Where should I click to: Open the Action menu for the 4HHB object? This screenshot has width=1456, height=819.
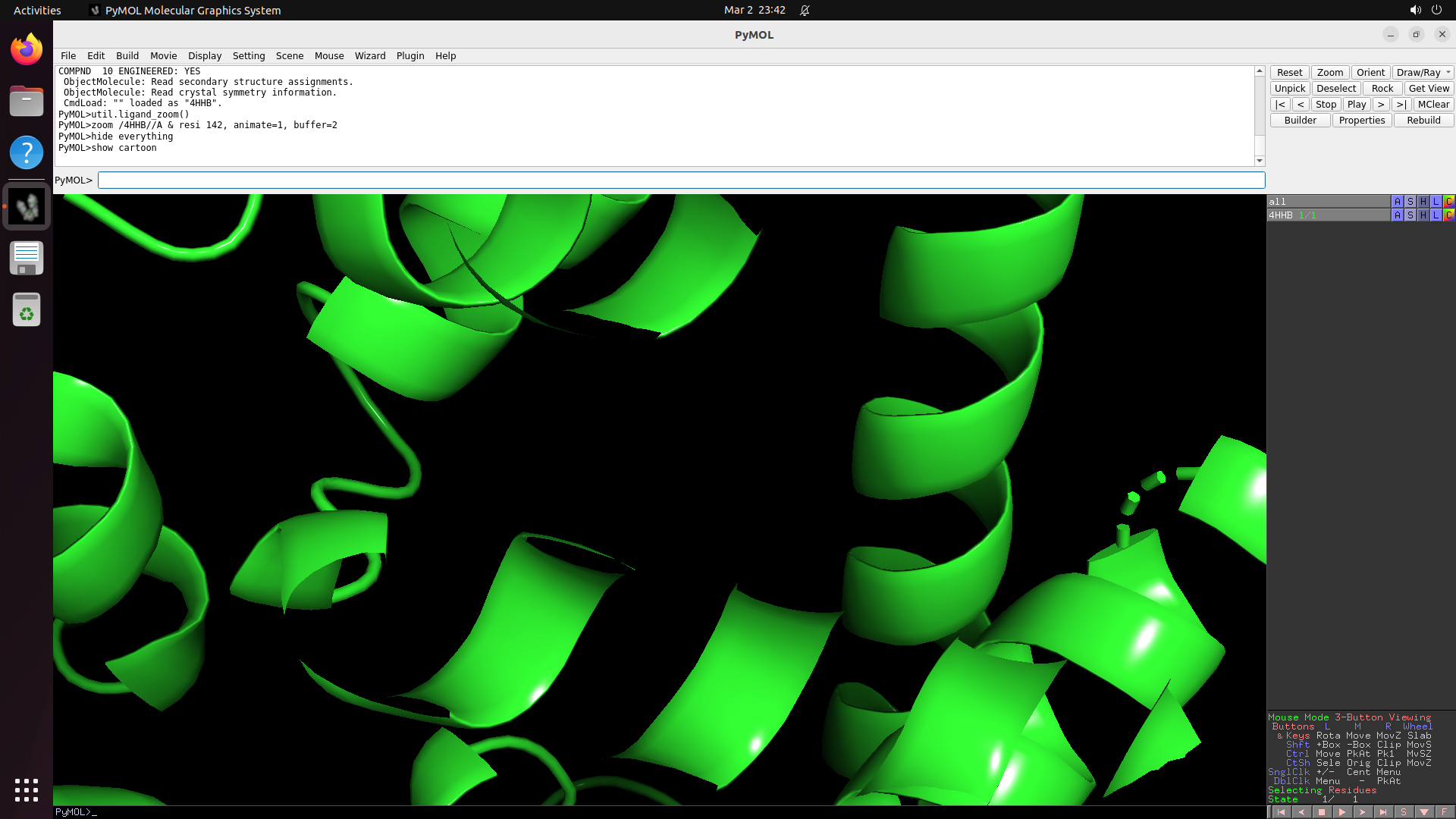[x=1398, y=215]
